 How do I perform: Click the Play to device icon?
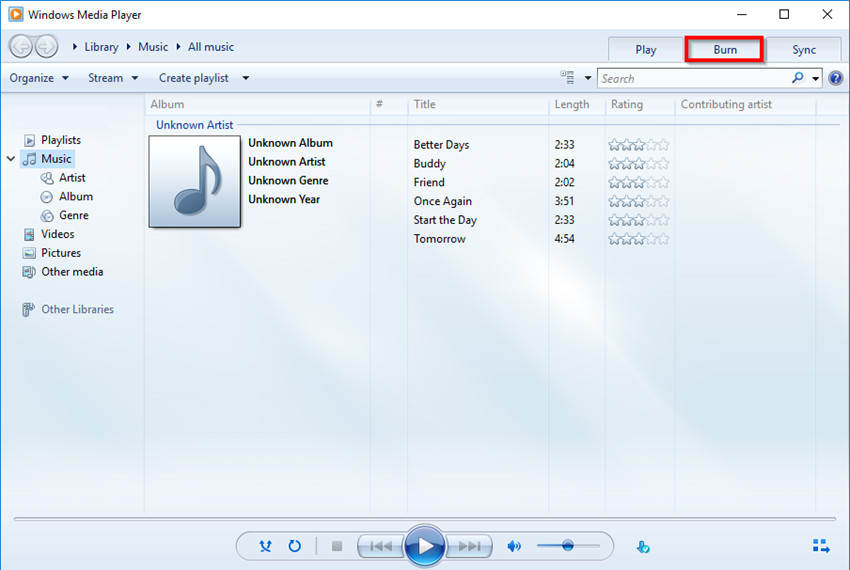644,546
